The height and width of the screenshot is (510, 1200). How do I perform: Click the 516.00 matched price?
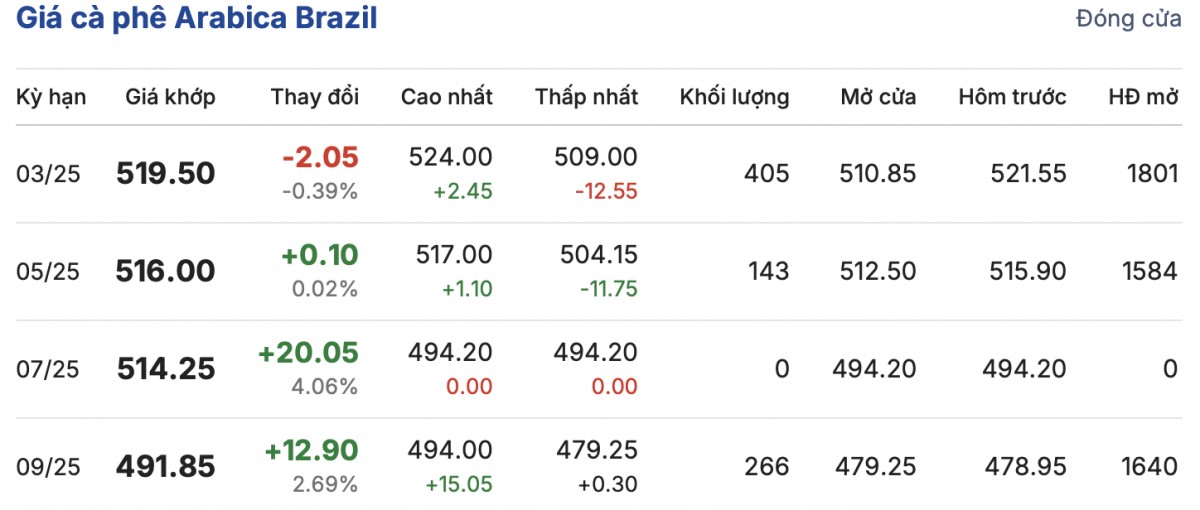click(166, 271)
